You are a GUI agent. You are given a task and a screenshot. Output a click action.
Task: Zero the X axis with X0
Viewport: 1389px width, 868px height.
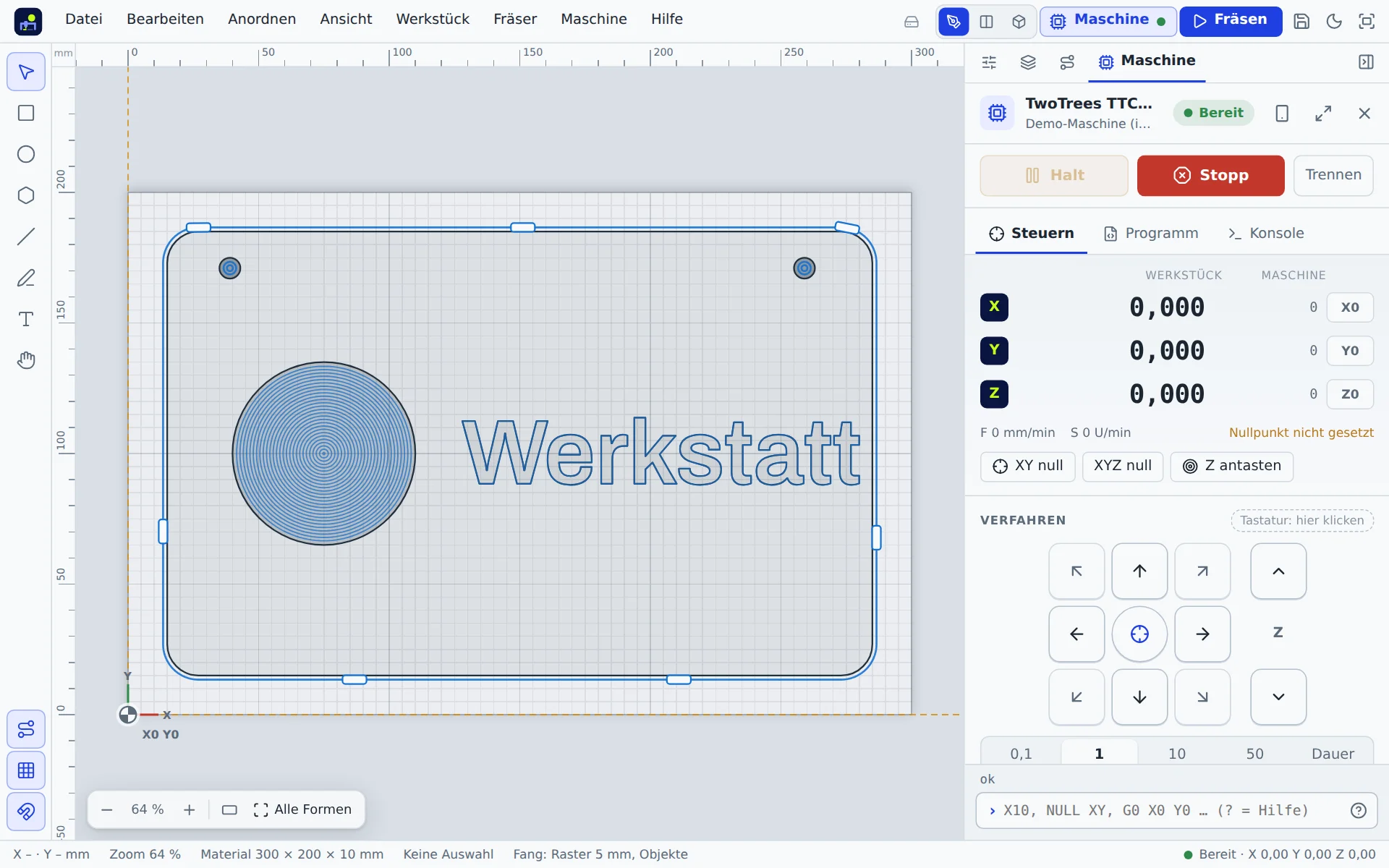click(1350, 307)
